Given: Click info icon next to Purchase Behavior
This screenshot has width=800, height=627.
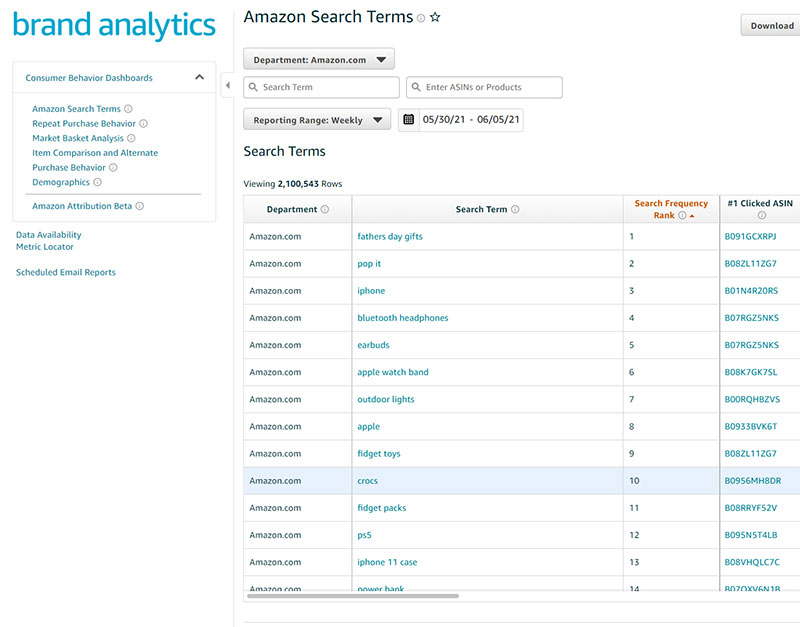Looking at the screenshot, I should pyautogui.click(x=113, y=167).
